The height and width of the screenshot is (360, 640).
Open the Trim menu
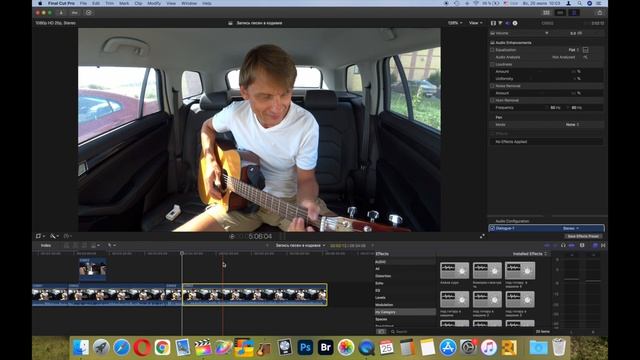pyautogui.click(x=110, y=3)
